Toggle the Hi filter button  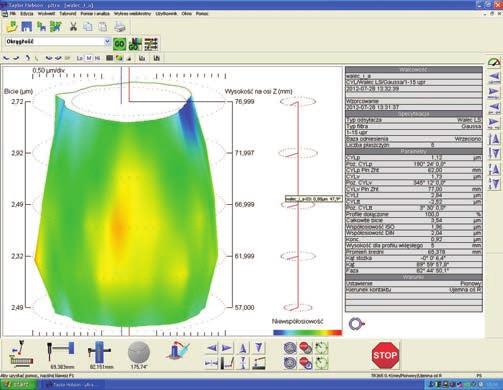(x=97, y=58)
